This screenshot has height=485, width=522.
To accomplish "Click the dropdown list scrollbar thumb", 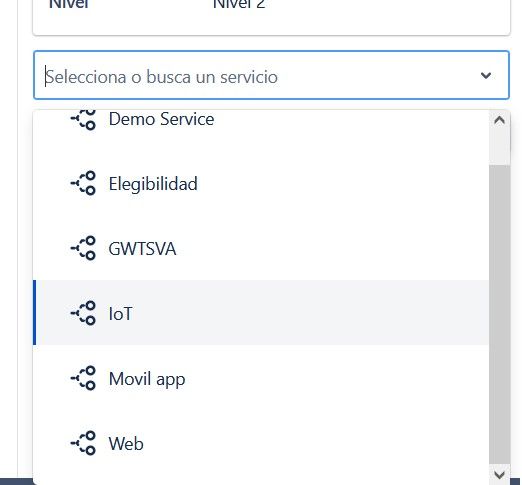I will click(499, 314).
